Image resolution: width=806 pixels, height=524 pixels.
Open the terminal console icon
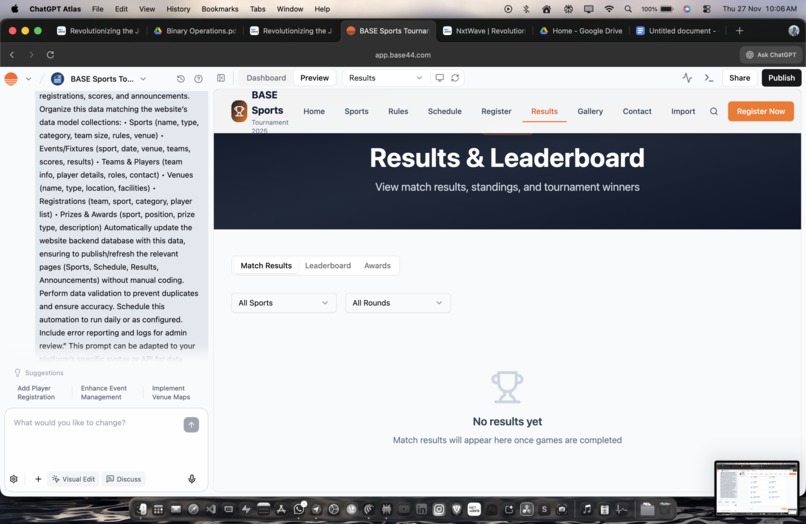(709, 78)
